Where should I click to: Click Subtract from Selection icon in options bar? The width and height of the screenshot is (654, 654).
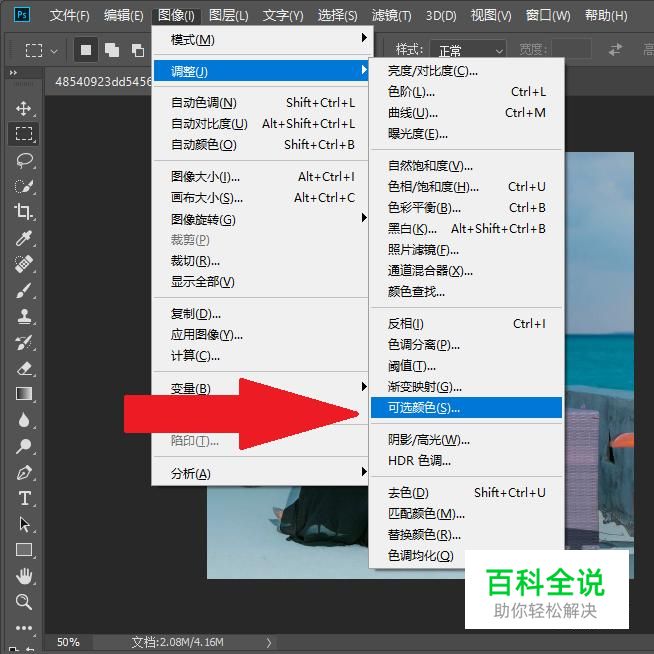point(138,50)
